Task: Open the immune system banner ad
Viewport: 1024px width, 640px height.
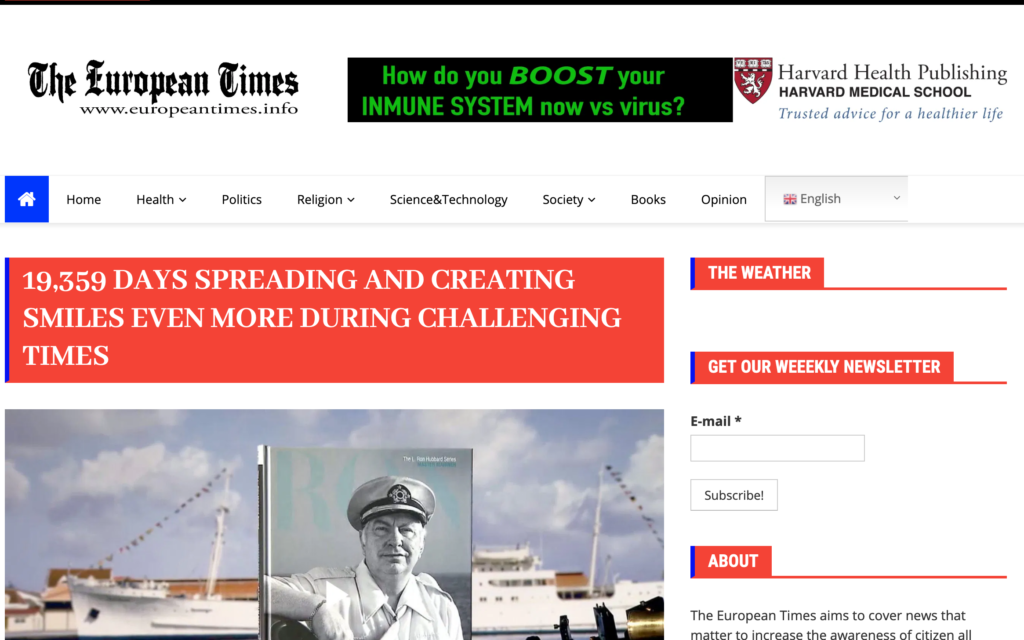Action: [540, 89]
